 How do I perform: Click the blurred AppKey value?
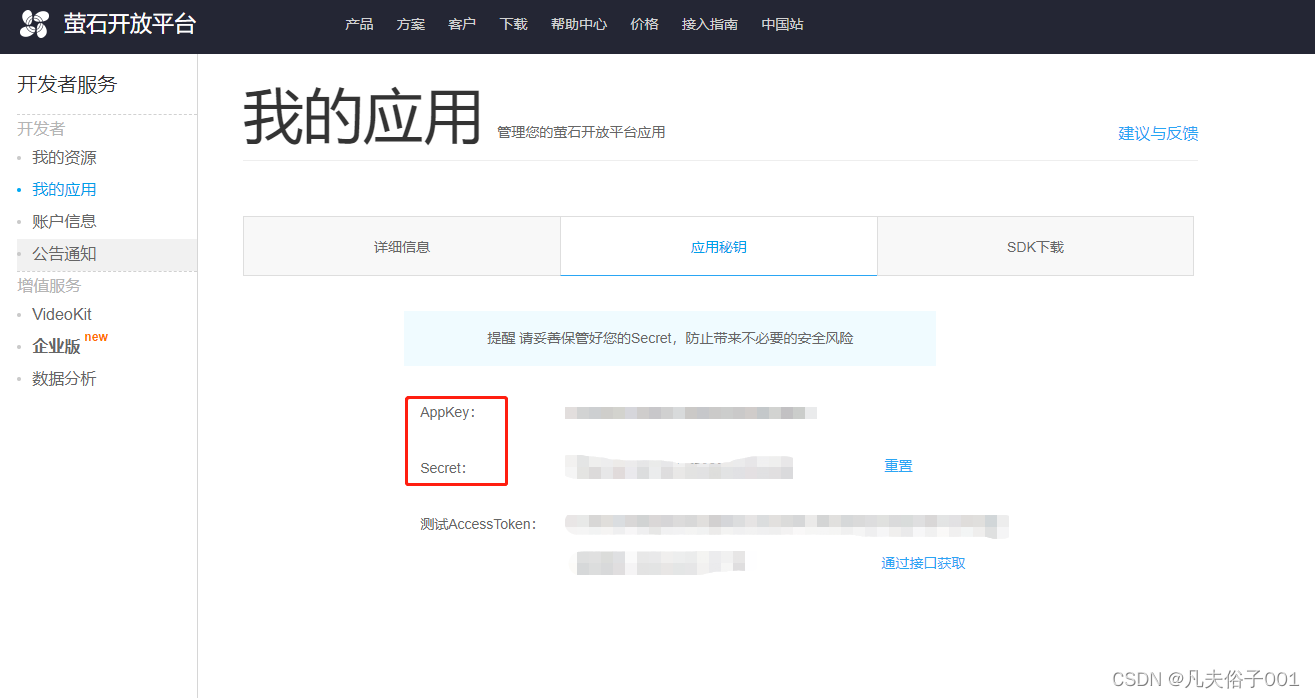[691, 412]
